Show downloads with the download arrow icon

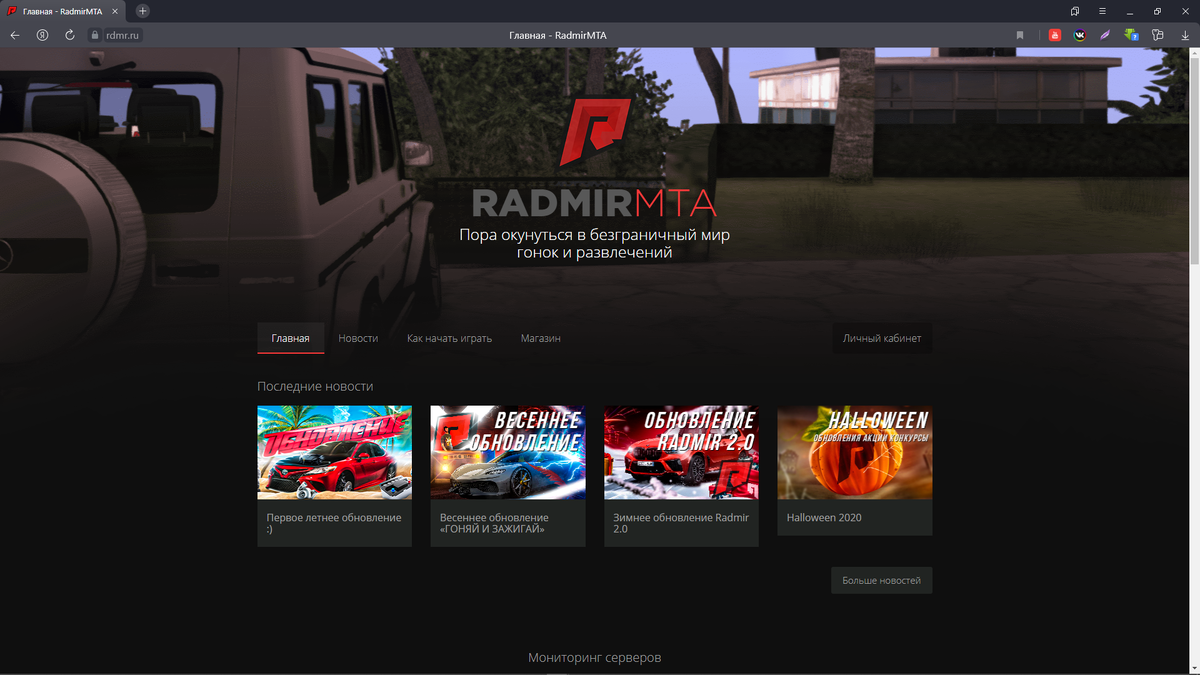click(1185, 35)
